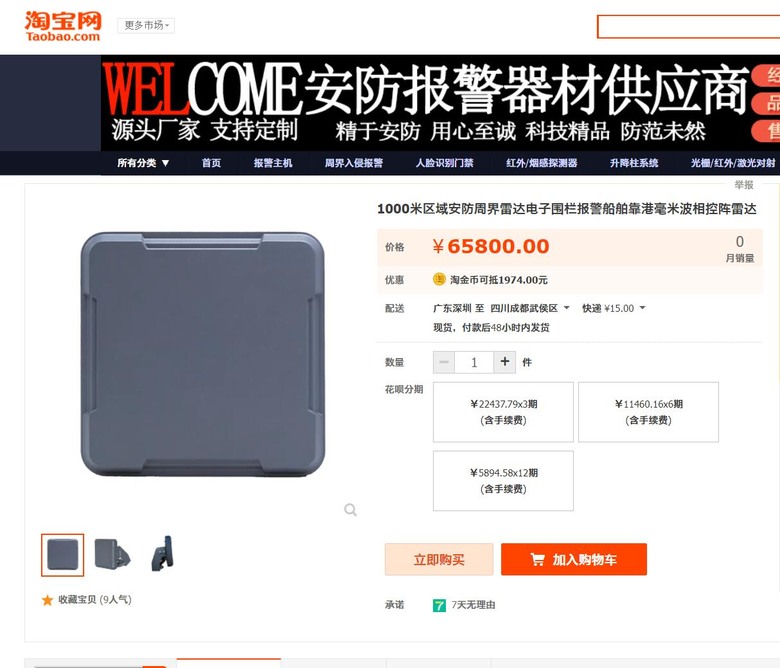Open the 更多市场 dropdown
The height and width of the screenshot is (668, 780).
pos(146,25)
